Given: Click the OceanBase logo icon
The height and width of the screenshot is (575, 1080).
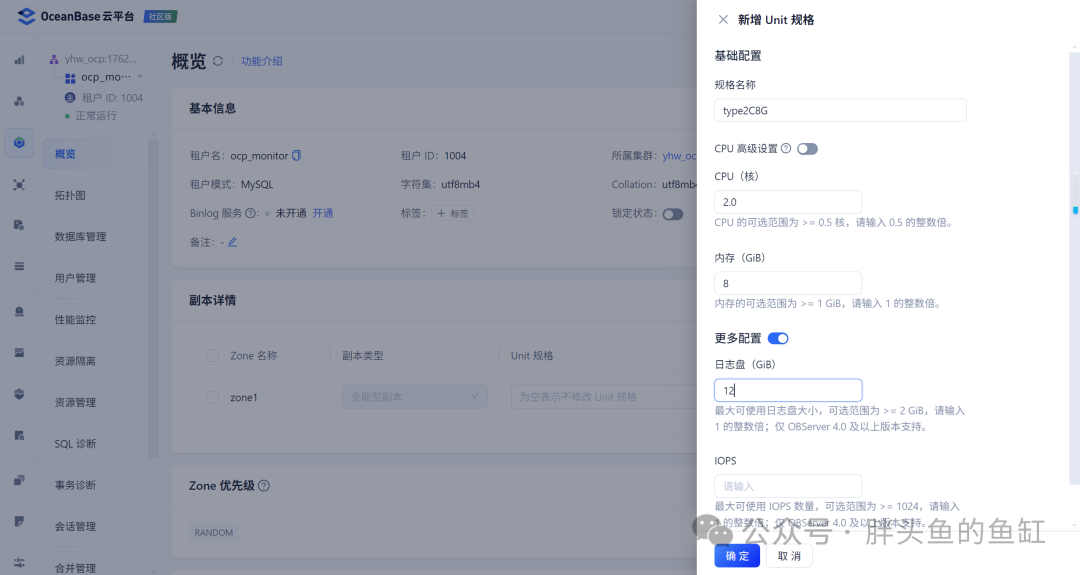Looking at the screenshot, I should pos(26,16).
